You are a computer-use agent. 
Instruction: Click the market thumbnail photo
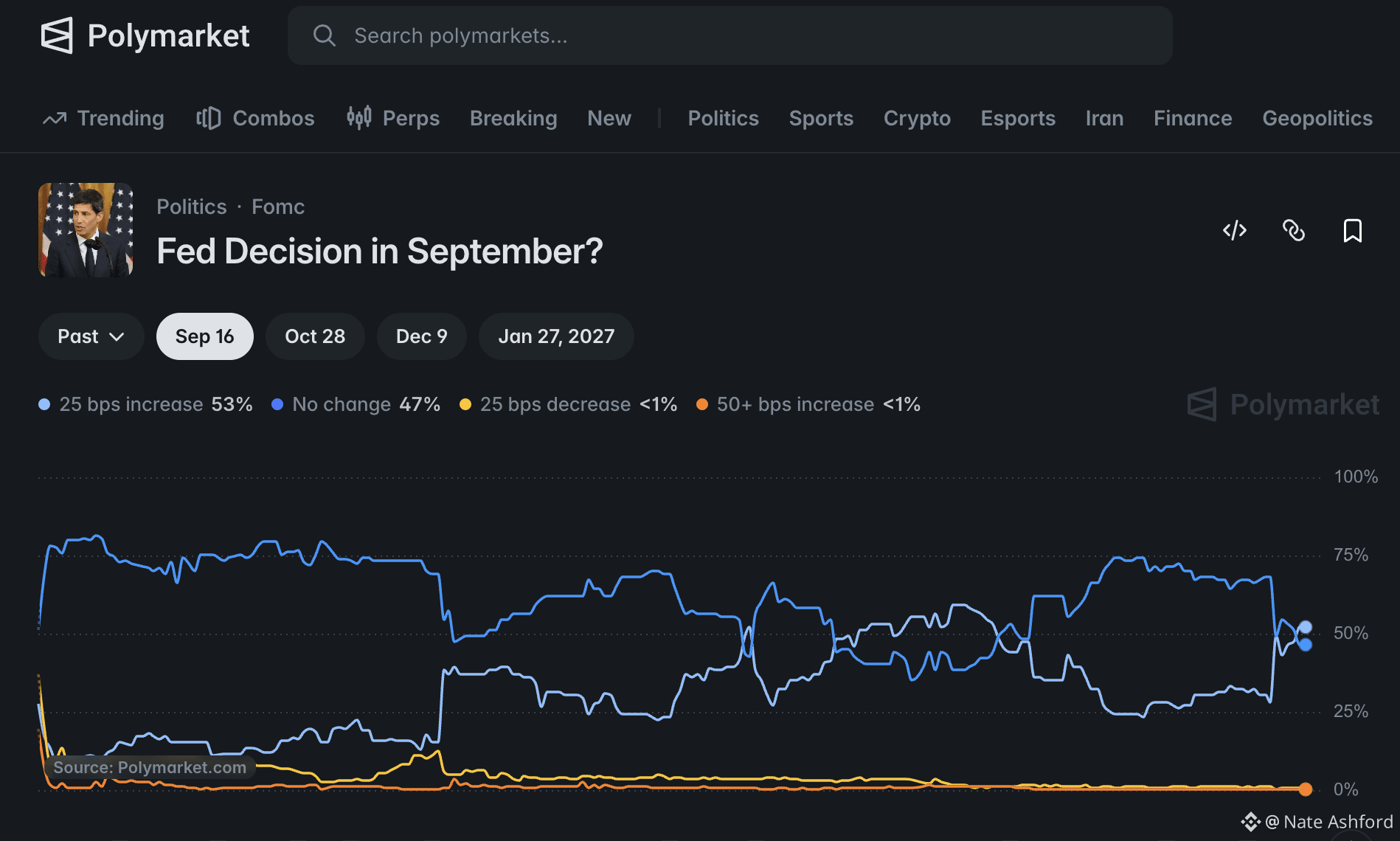pyautogui.click(x=86, y=230)
